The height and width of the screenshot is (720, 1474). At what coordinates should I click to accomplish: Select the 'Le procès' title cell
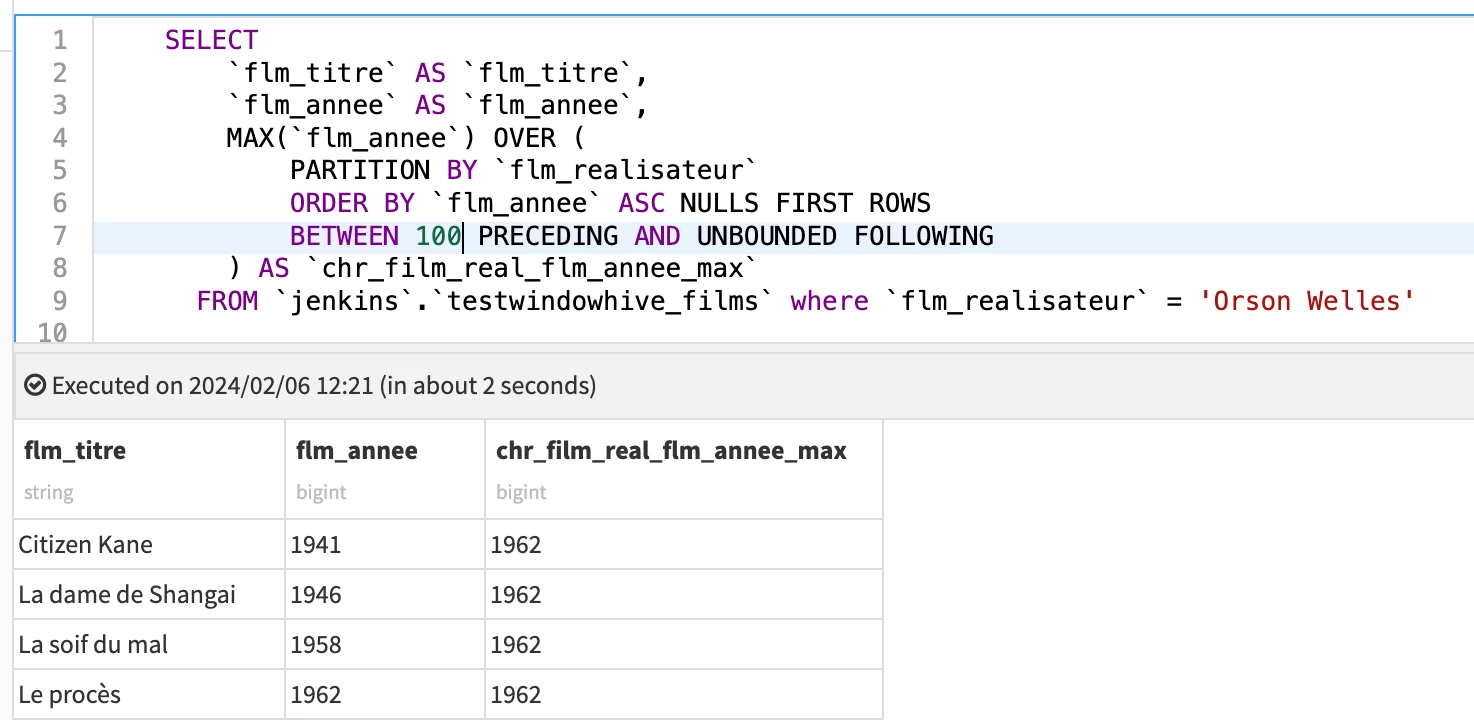click(x=150, y=695)
